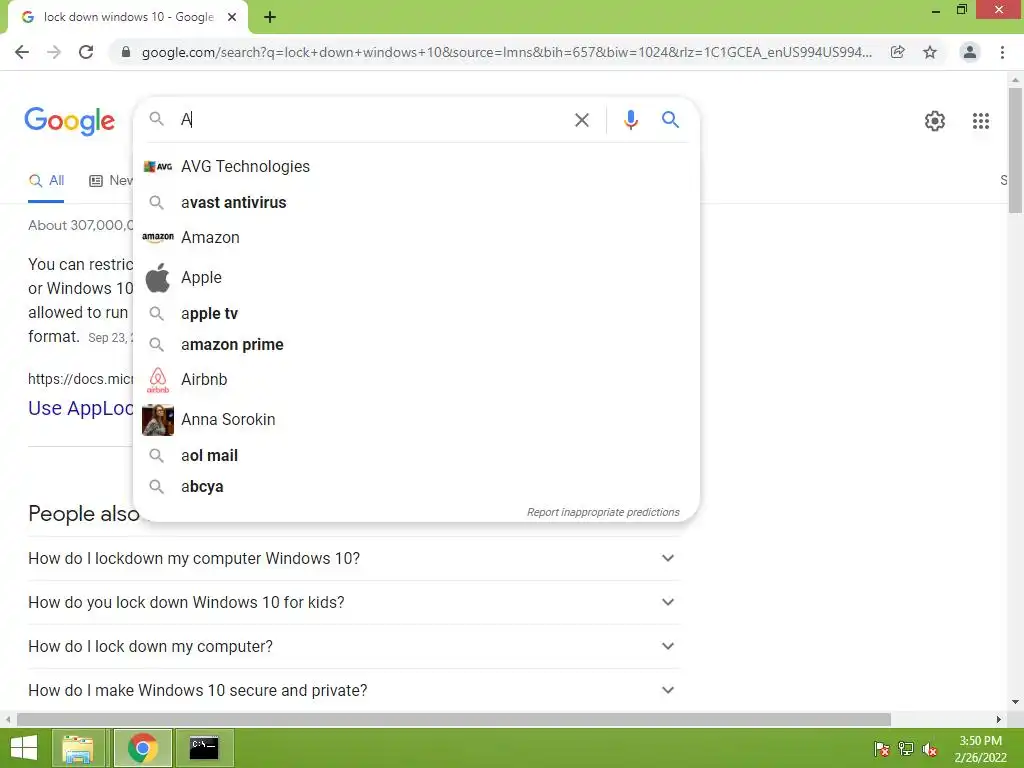Submit search with blue magnifier
1024x768 pixels.
click(670, 120)
